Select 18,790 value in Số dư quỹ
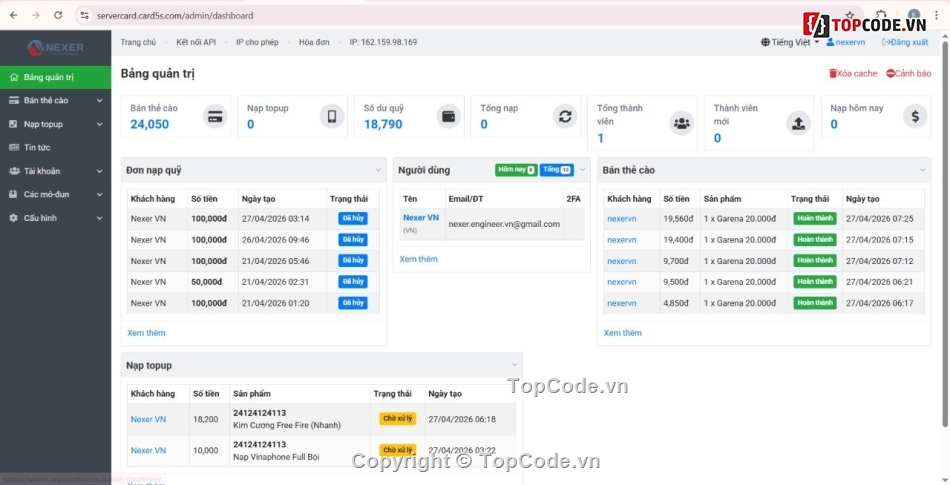Viewport: 950px width, 485px height. tap(383, 124)
